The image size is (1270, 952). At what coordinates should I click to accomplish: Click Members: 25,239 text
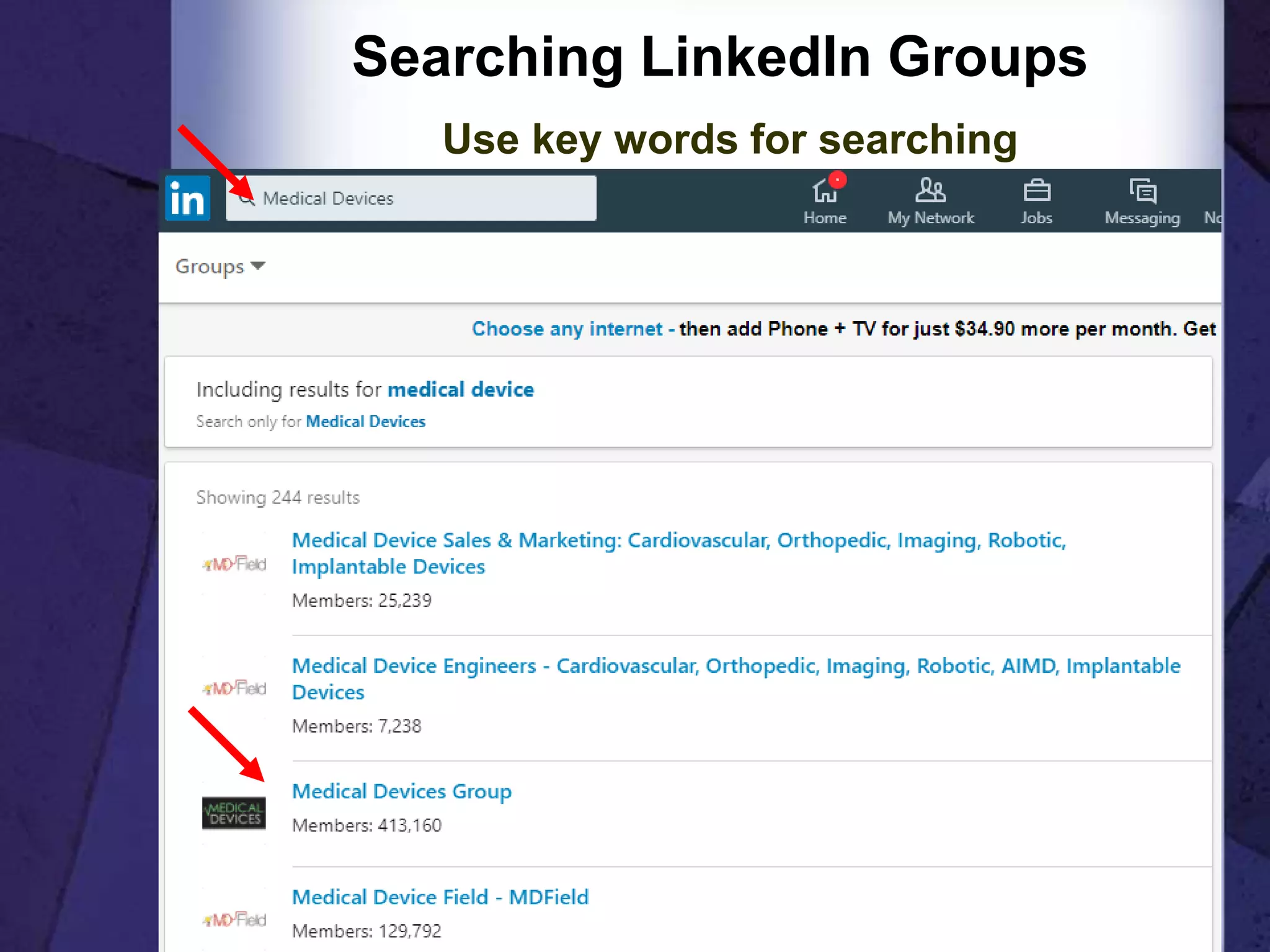[x=362, y=600]
